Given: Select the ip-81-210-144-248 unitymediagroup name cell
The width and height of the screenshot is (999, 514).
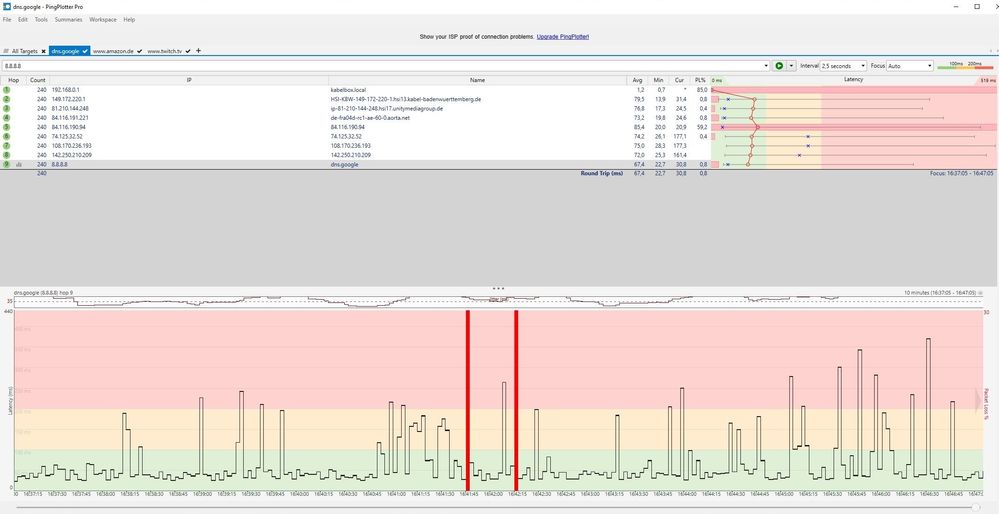Looking at the screenshot, I should (387, 108).
